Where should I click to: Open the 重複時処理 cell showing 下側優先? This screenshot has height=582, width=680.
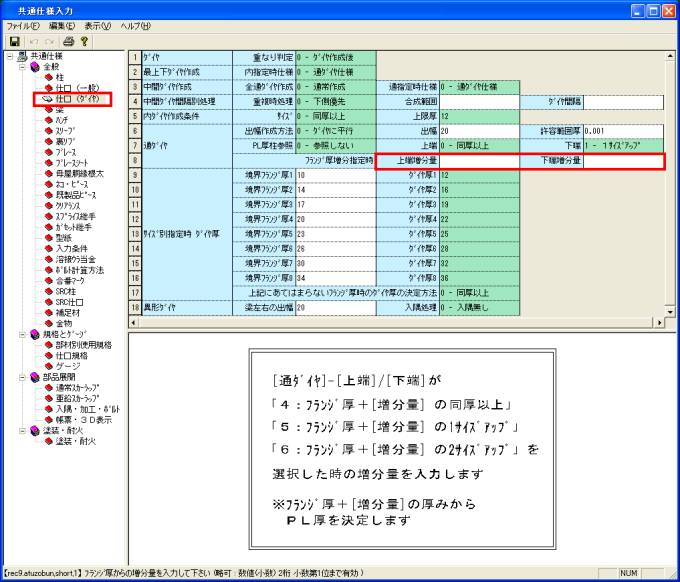tap(336, 102)
